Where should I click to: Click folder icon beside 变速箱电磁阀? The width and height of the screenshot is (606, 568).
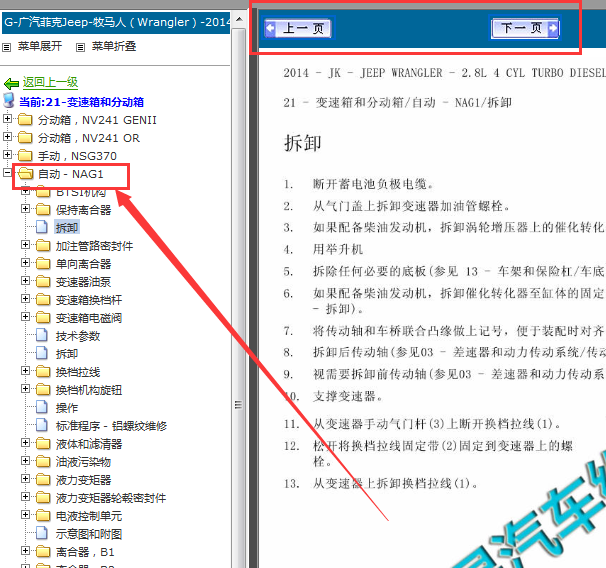tap(43, 318)
